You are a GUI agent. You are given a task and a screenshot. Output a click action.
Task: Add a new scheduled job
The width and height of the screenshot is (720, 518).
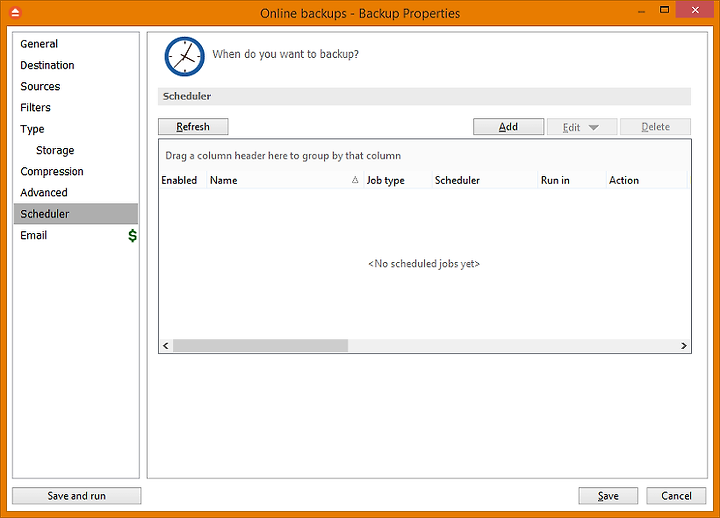click(508, 127)
